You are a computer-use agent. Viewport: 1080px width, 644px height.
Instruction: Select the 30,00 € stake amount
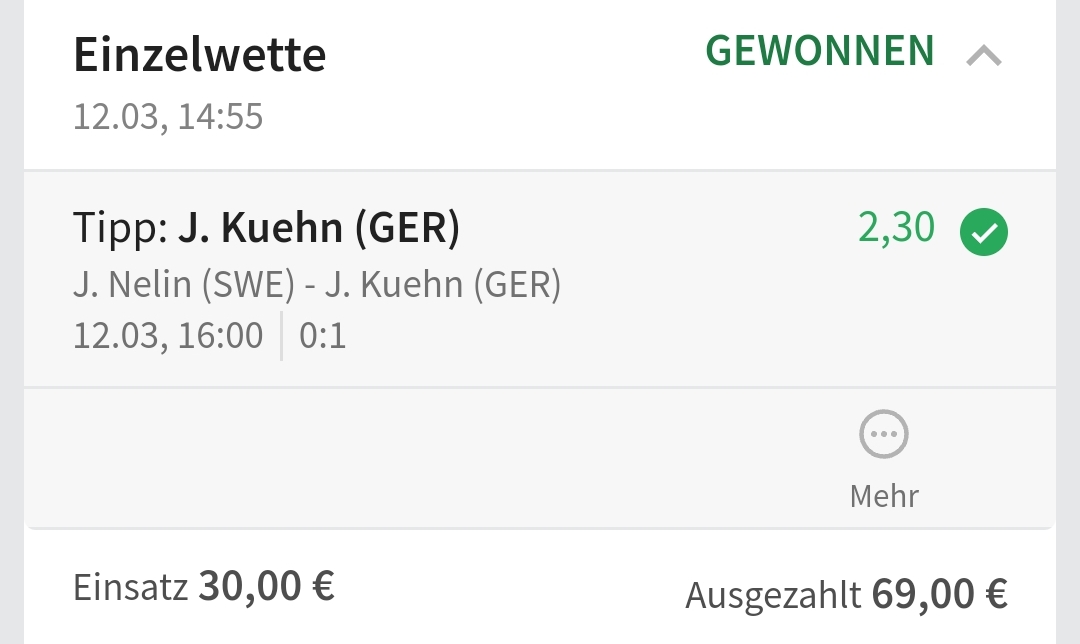[267, 586]
